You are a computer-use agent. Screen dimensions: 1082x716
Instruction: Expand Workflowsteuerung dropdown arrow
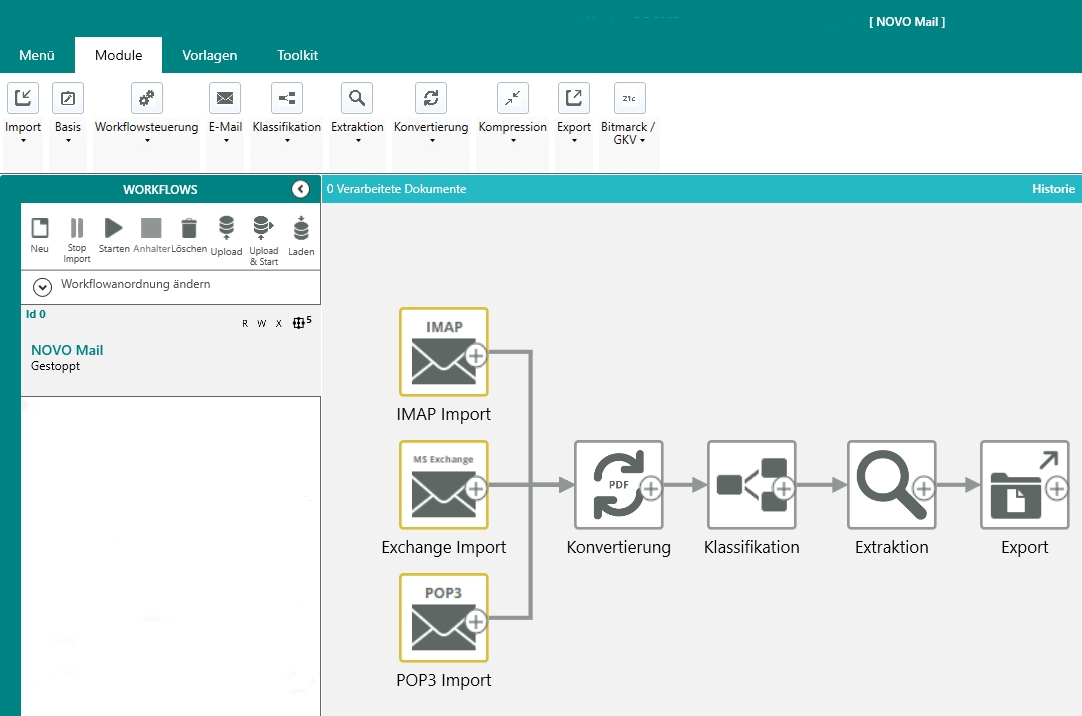coord(146,141)
